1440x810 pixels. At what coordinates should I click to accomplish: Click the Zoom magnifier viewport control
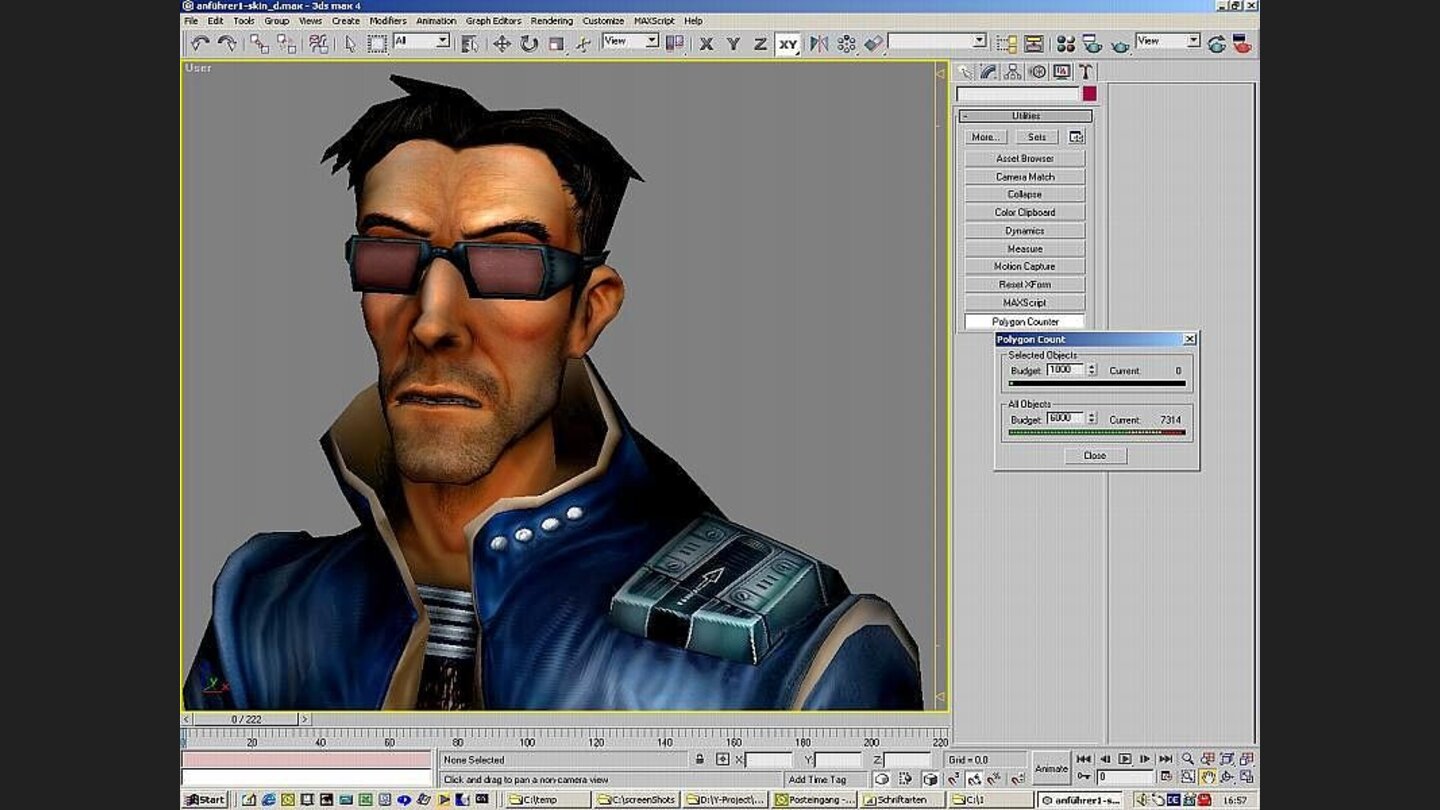point(1188,759)
